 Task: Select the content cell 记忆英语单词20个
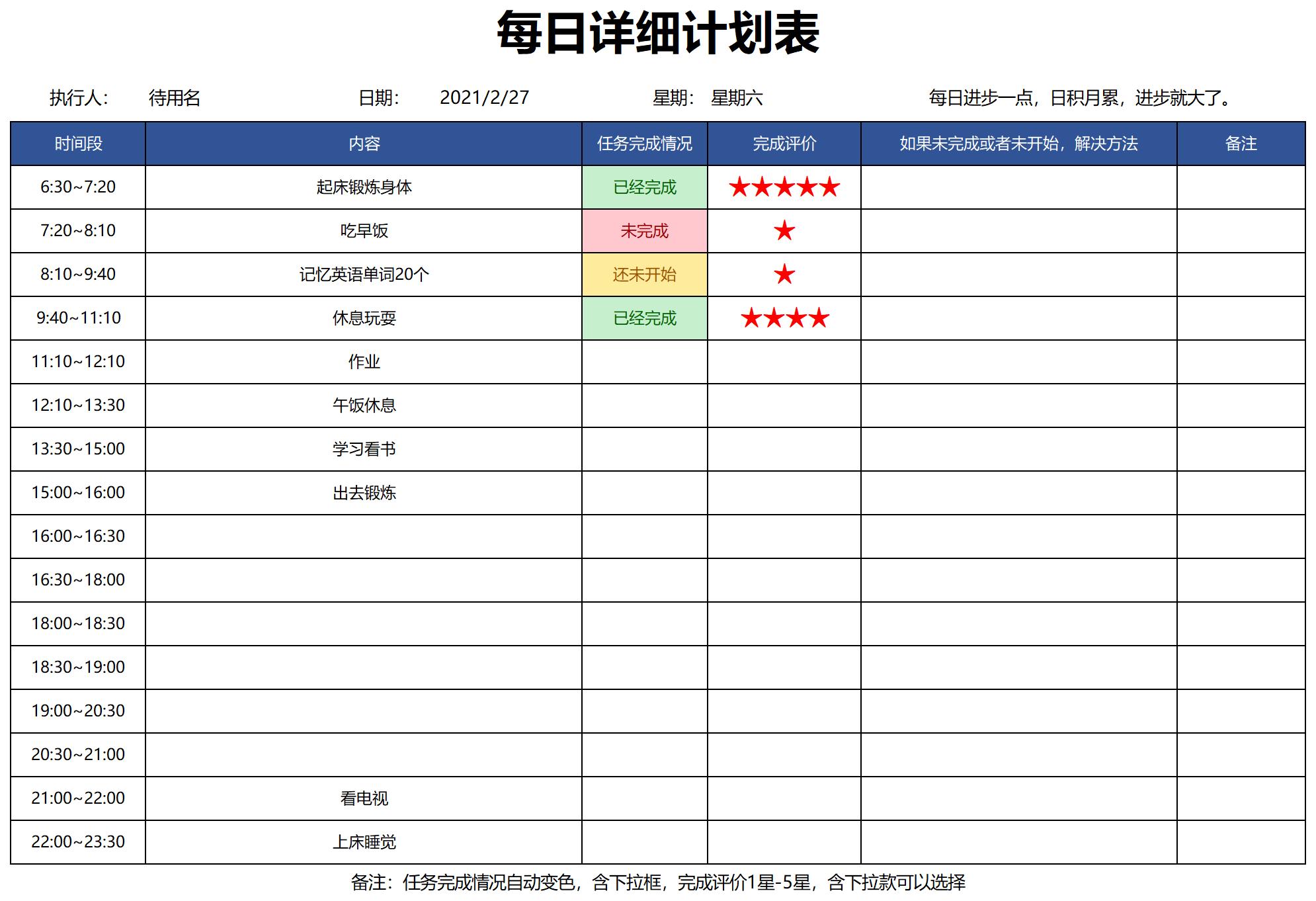point(364,275)
